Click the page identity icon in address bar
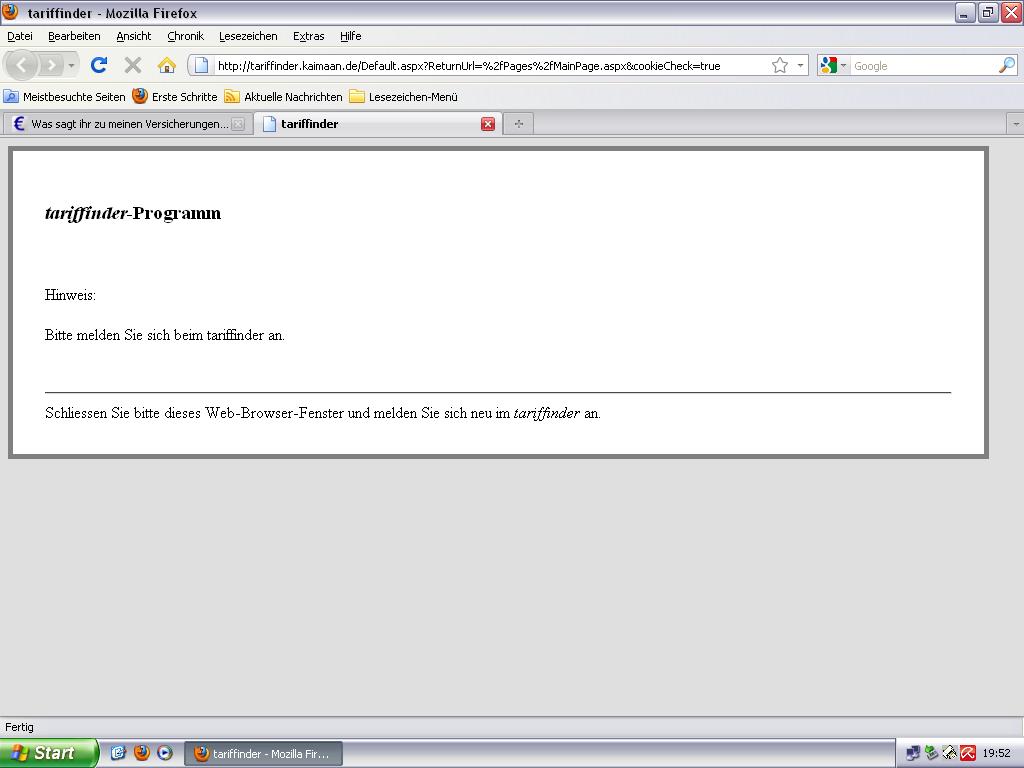This screenshot has height=768, width=1024. point(201,65)
